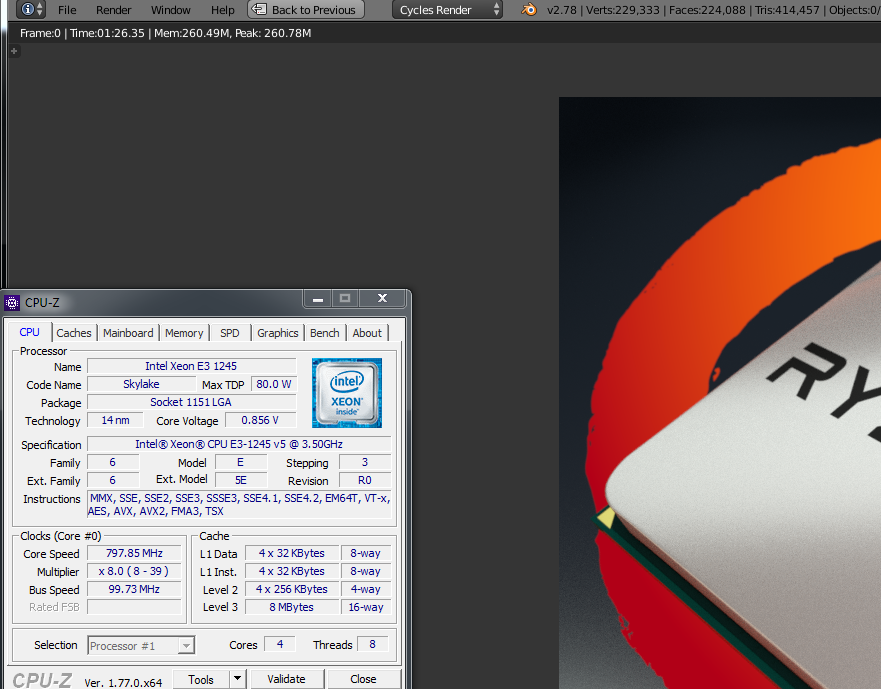Screen dimensions: 881x689
Task: Click the CPU-Z title bar app icon
Action: tap(12, 303)
